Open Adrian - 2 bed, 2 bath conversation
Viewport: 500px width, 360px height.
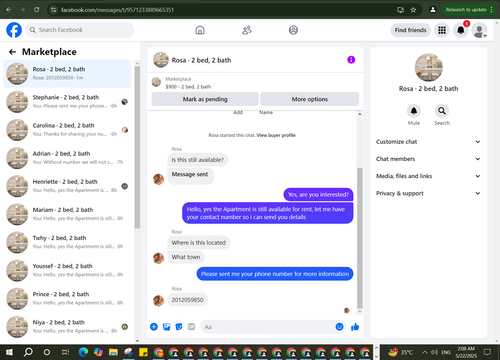[x=67, y=158]
